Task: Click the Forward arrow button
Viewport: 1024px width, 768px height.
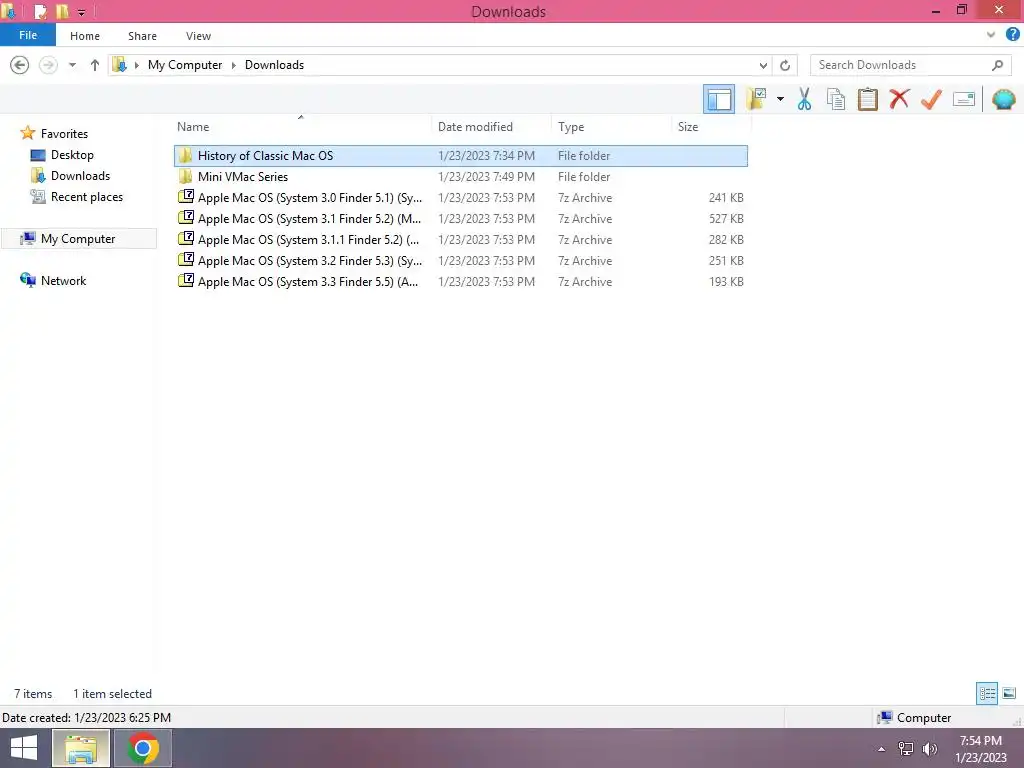Action: tap(48, 65)
